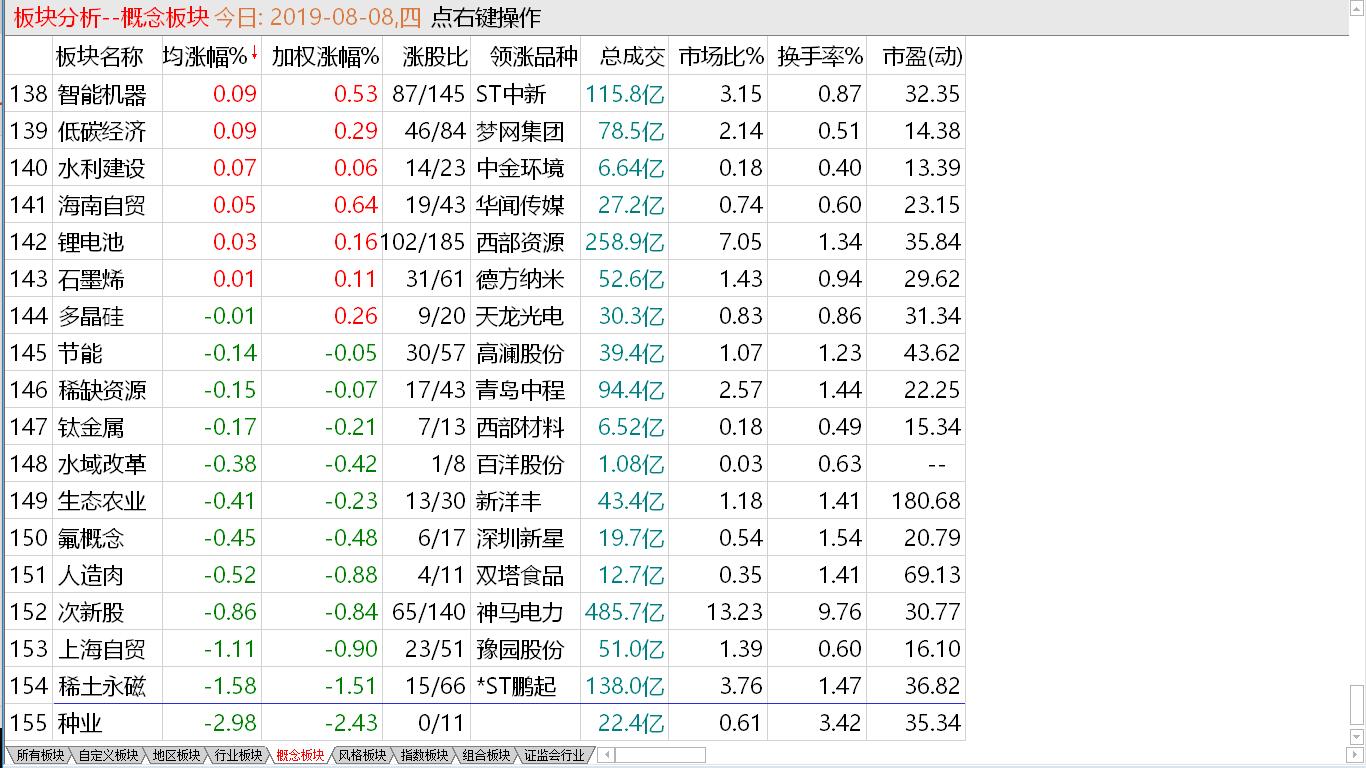Click leading stock 青岛中程

coord(520,390)
